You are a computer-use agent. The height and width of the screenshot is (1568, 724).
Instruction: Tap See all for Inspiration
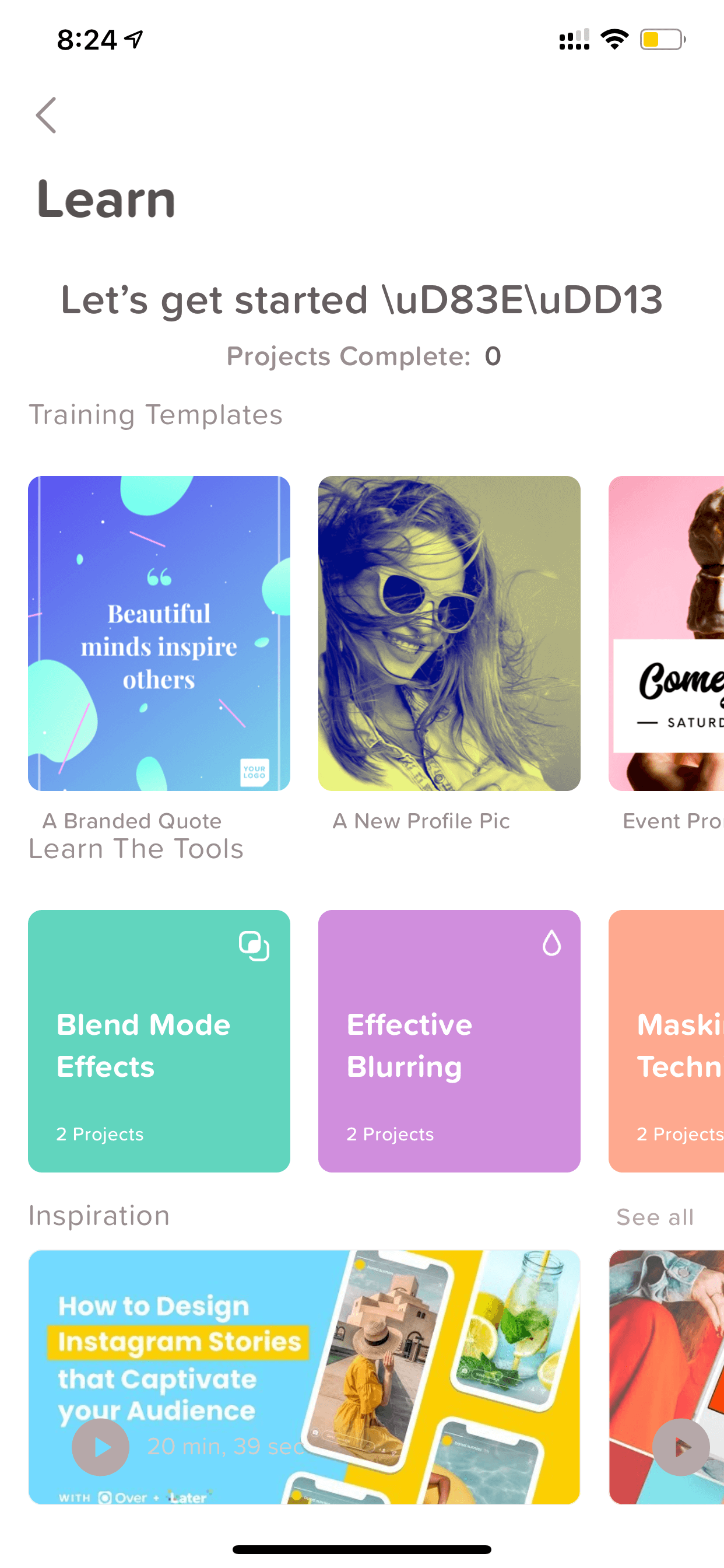[655, 1217]
